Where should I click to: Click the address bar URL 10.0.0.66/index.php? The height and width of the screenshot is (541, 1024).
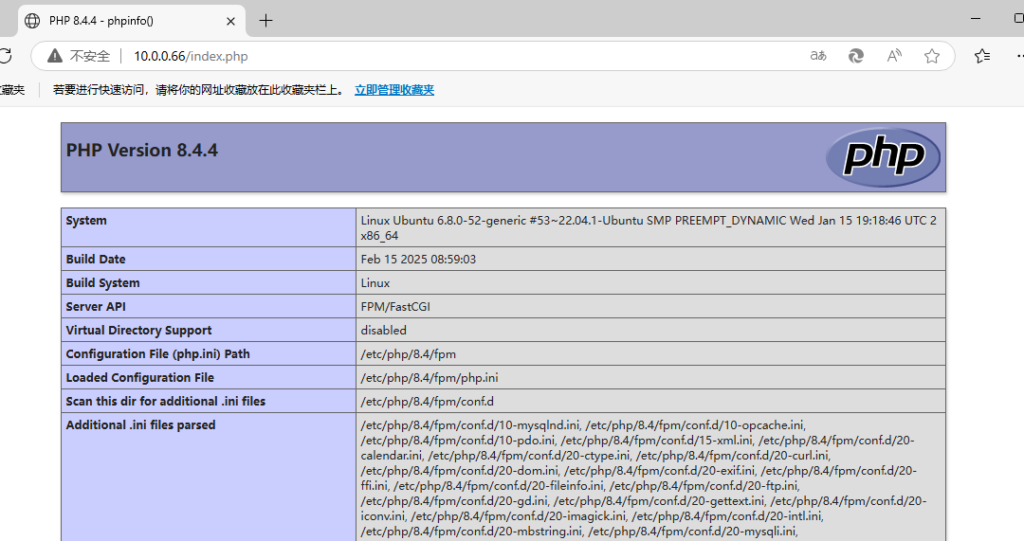[x=191, y=56]
